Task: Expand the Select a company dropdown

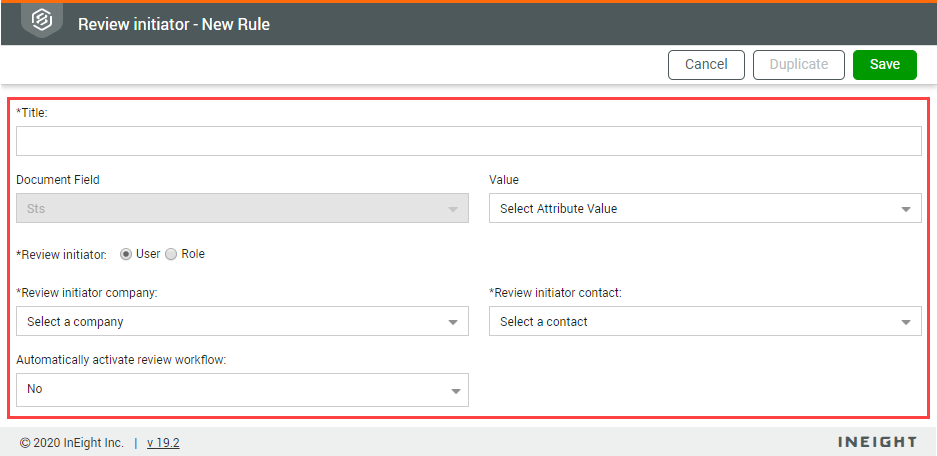Action: point(242,322)
